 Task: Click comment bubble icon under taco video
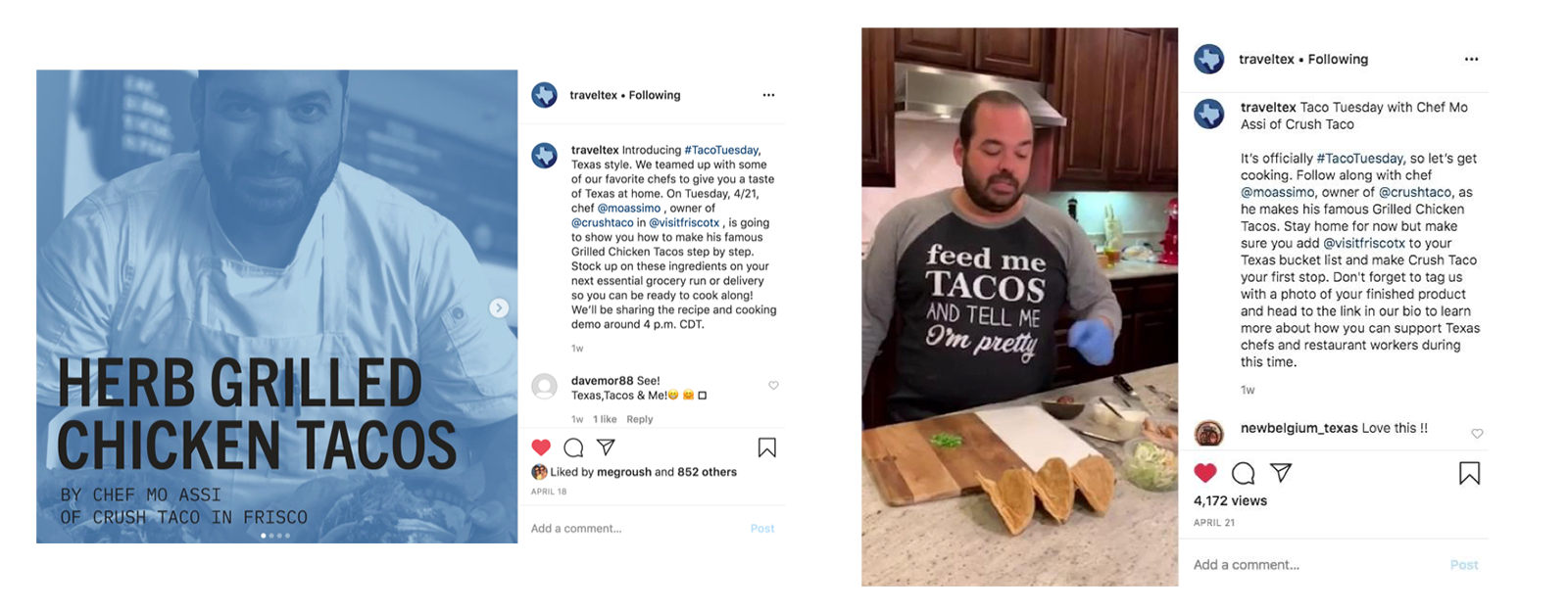click(x=1244, y=474)
